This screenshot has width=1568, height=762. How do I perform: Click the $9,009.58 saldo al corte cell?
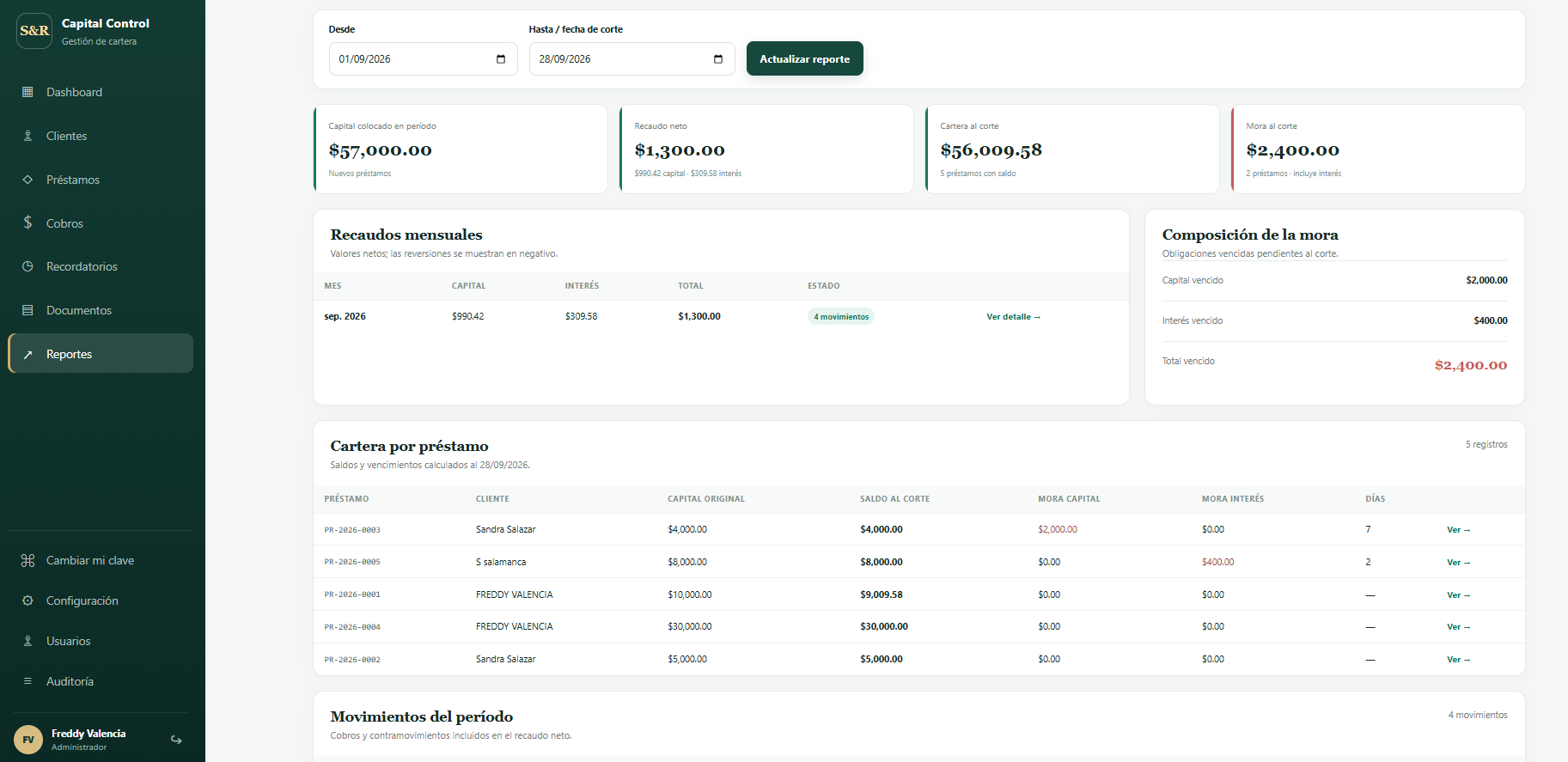(882, 594)
